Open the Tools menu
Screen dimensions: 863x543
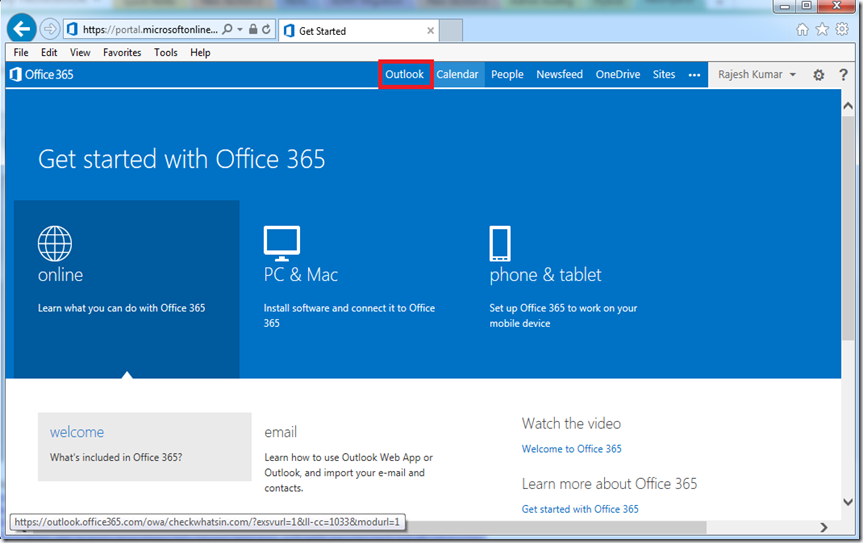coord(166,52)
